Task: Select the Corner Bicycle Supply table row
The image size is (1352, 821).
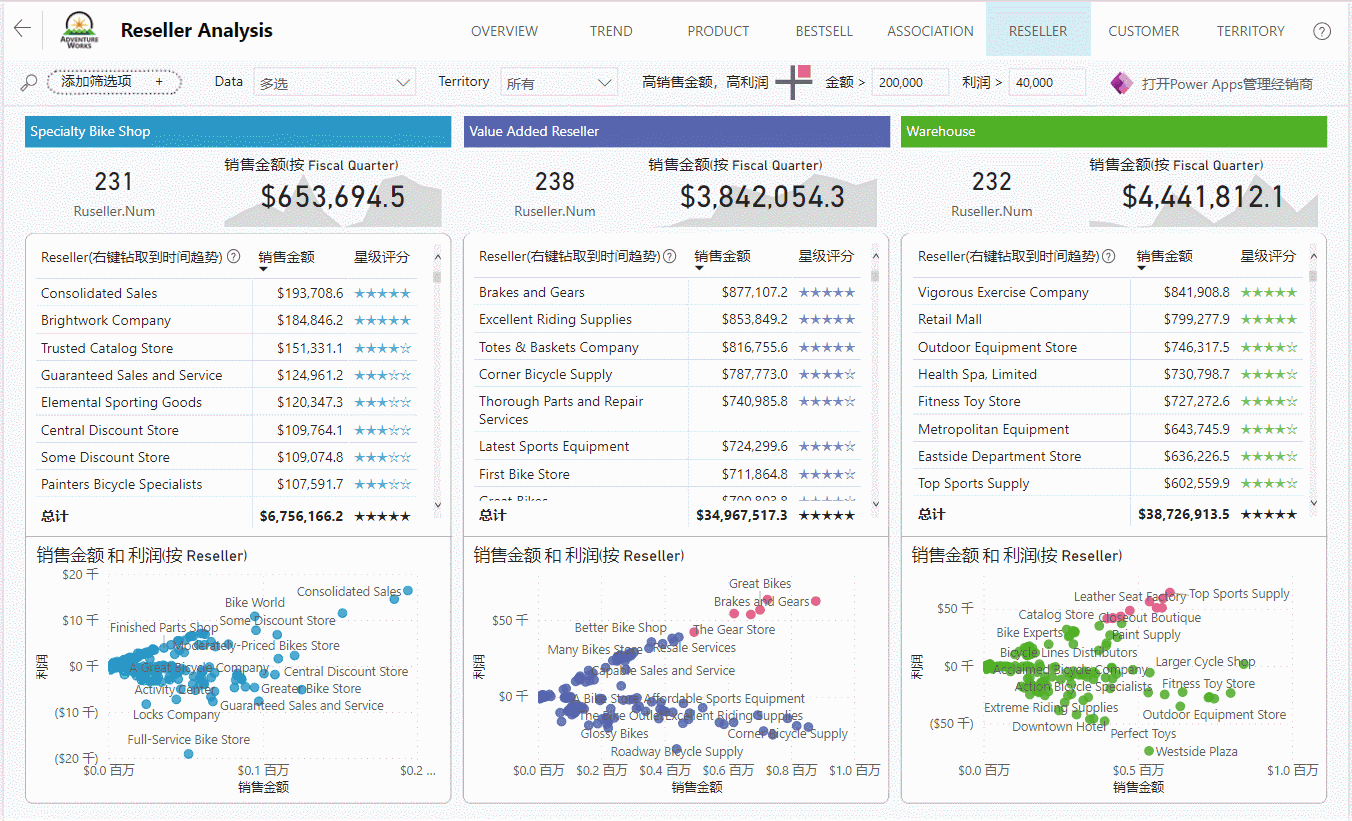Action: [x=667, y=374]
